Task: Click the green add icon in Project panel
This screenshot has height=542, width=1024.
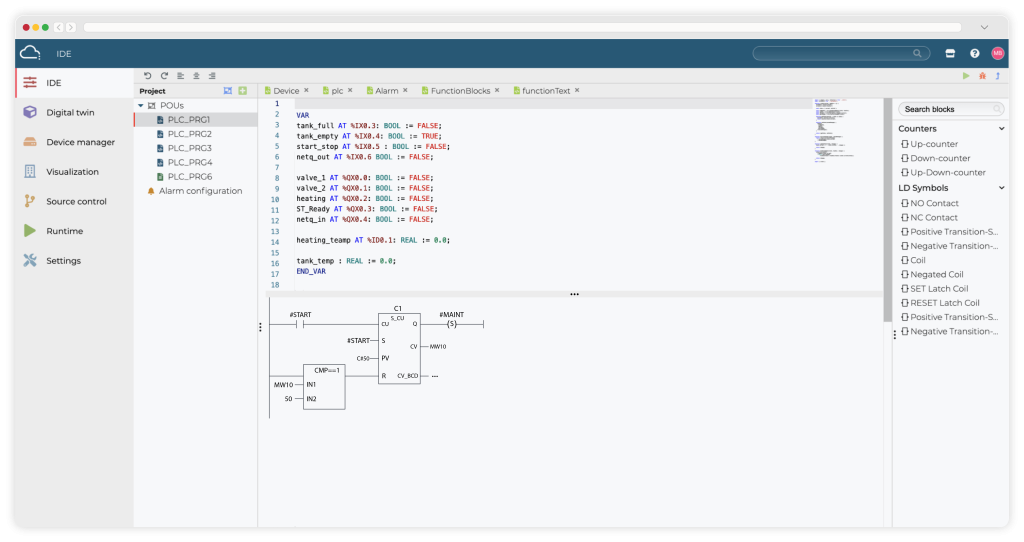Action: [x=242, y=91]
